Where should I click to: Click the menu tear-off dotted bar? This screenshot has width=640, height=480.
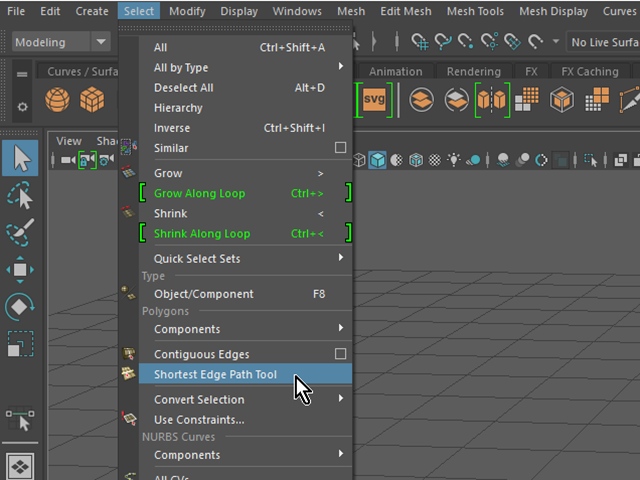click(235, 28)
